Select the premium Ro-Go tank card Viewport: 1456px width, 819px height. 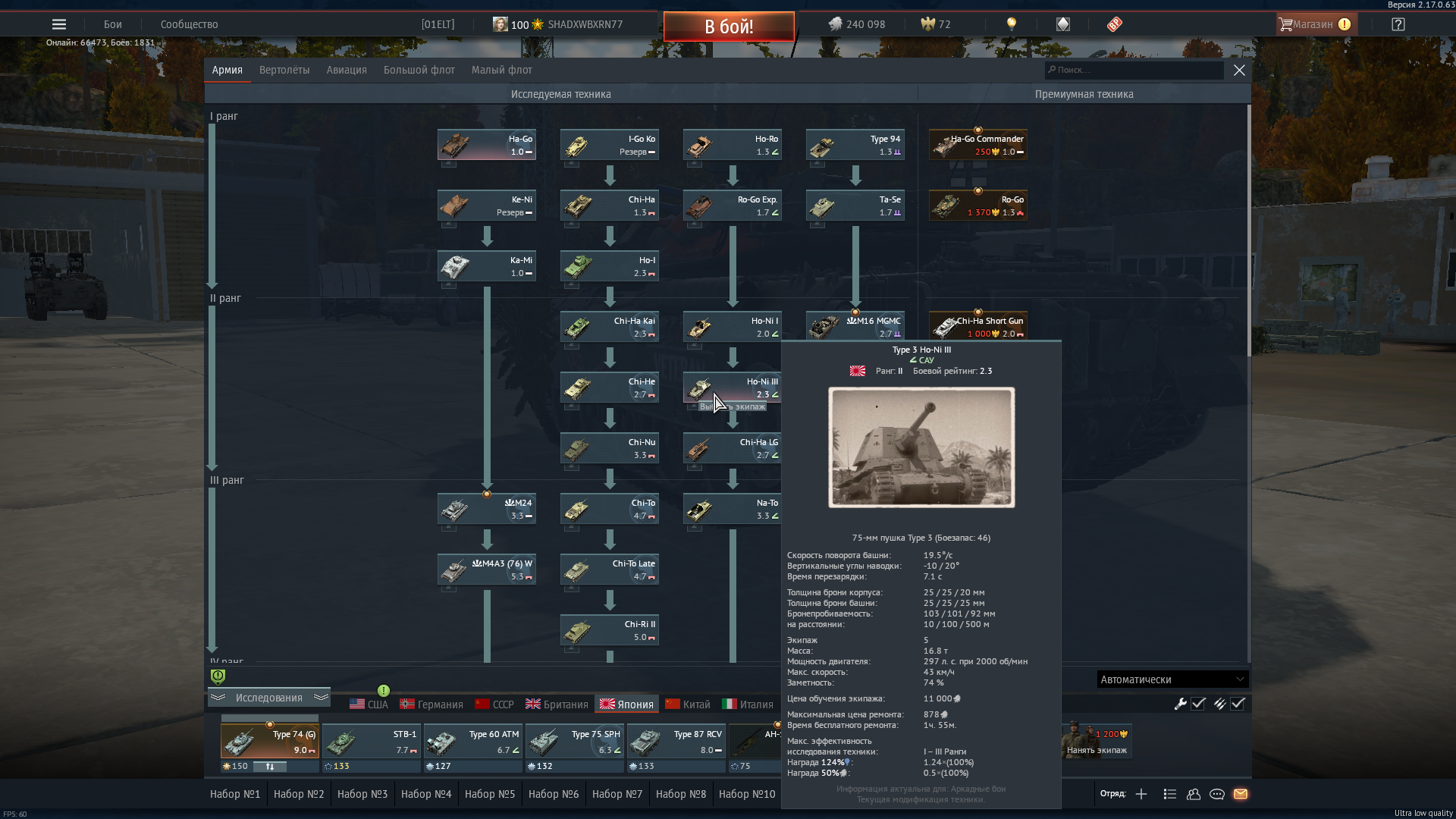[978, 206]
